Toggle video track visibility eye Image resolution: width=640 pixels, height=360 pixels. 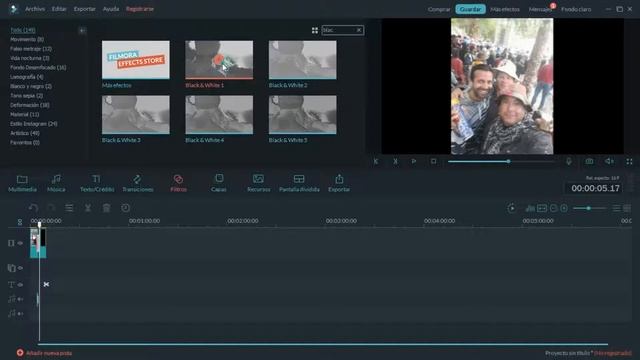coord(20,243)
